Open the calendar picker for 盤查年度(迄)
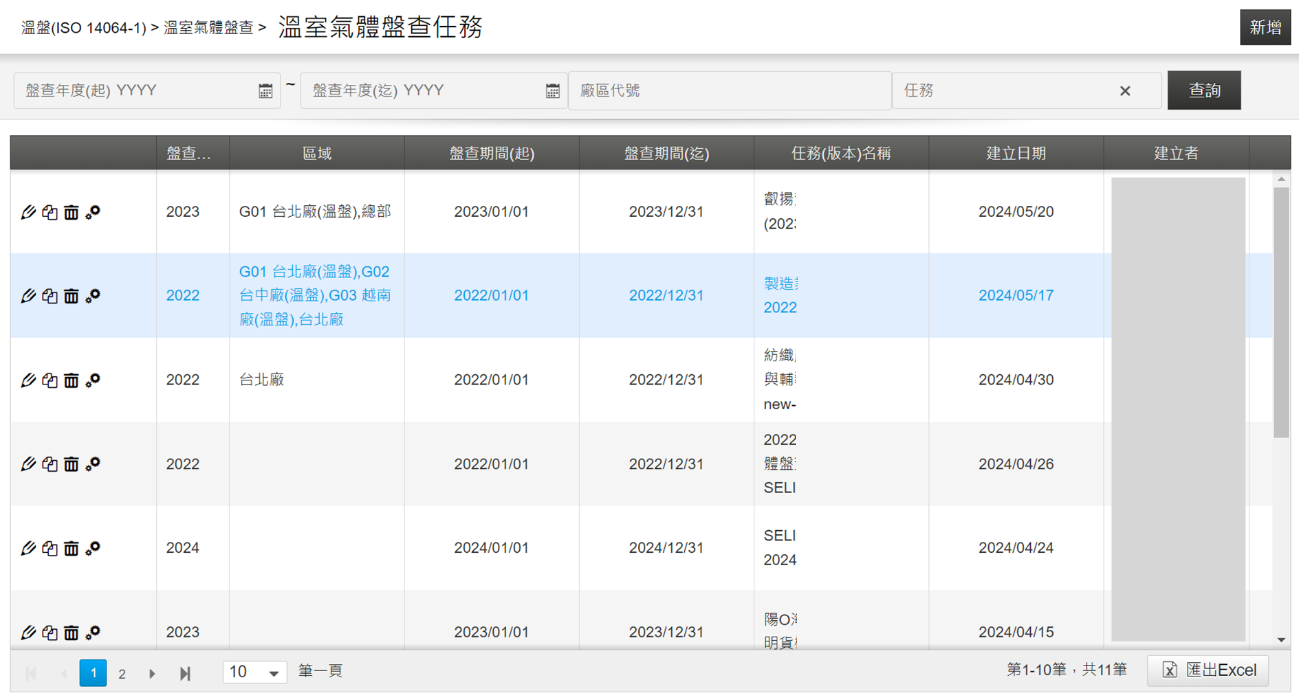Image resolution: width=1299 pixels, height=693 pixels. point(552,91)
